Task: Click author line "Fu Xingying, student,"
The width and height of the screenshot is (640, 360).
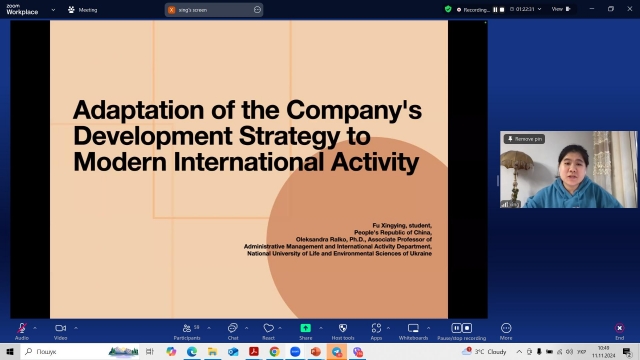Action: click(402, 225)
